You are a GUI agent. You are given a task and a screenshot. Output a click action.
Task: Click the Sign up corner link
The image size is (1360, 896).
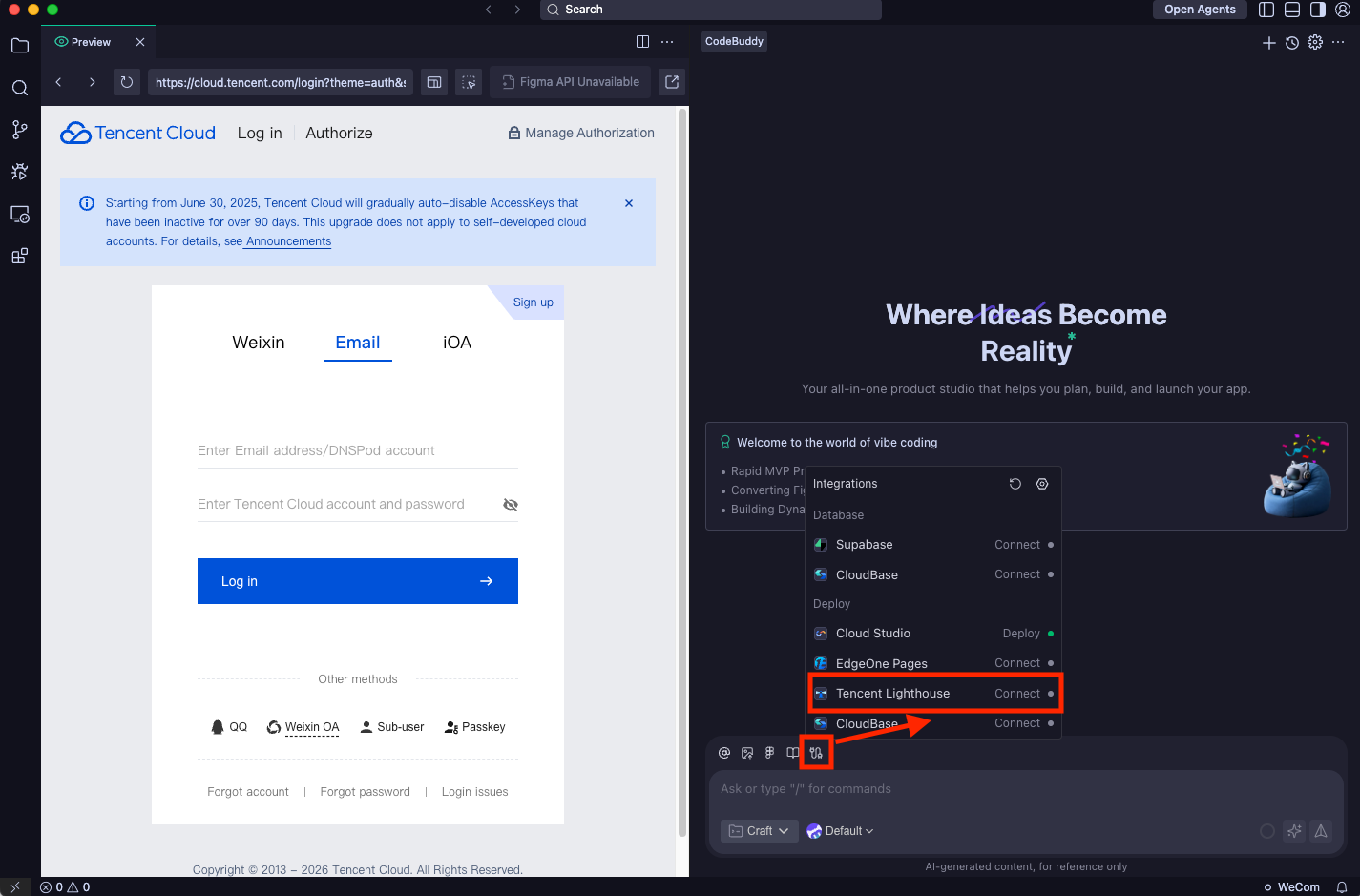coord(533,302)
